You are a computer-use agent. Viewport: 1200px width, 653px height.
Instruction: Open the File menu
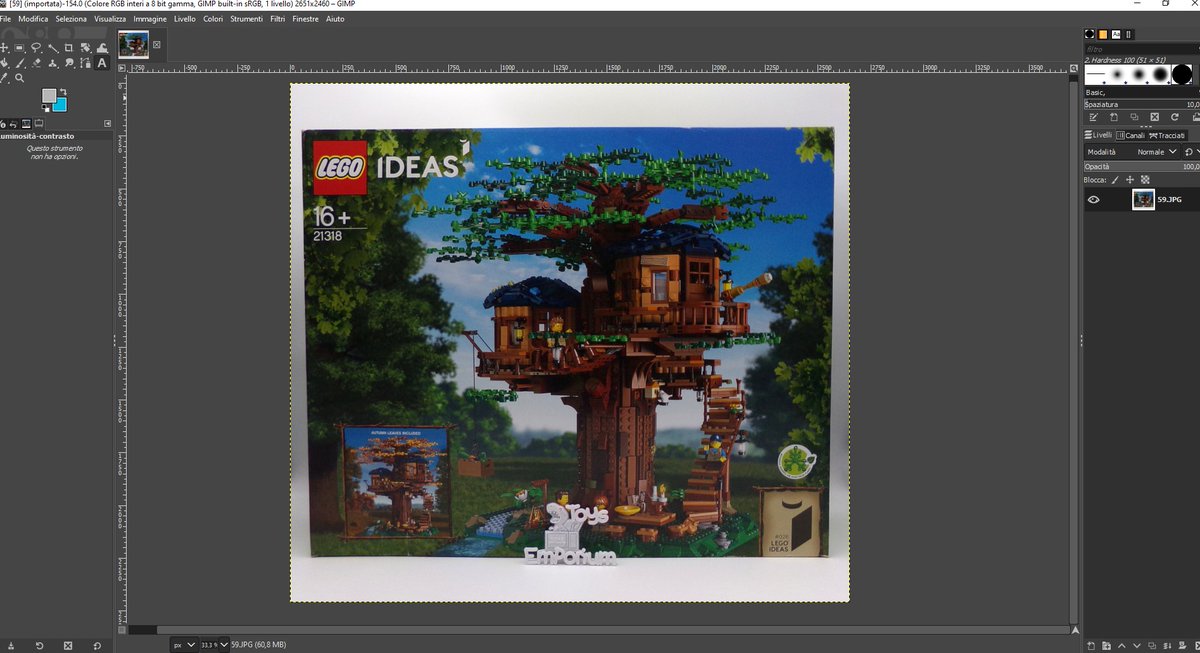tap(6, 19)
